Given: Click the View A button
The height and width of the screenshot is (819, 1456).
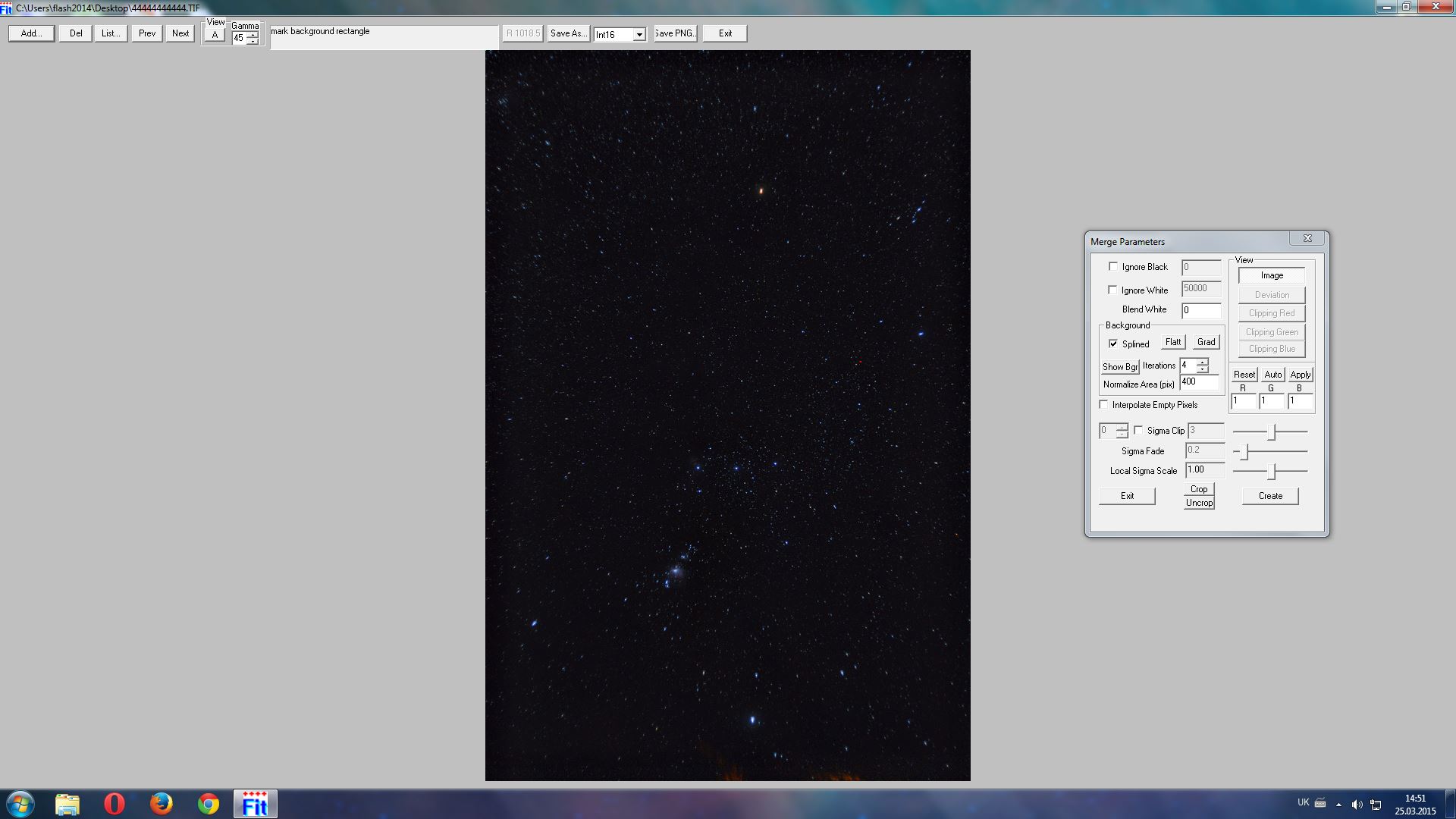Looking at the screenshot, I should (215, 36).
